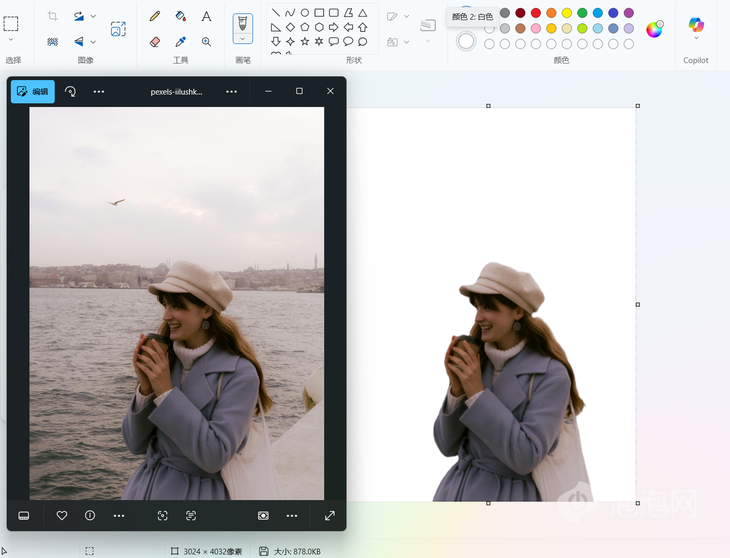The width and height of the screenshot is (730, 558).
Task: Click the 编辑 edit button in Photos
Action: [33, 91]
